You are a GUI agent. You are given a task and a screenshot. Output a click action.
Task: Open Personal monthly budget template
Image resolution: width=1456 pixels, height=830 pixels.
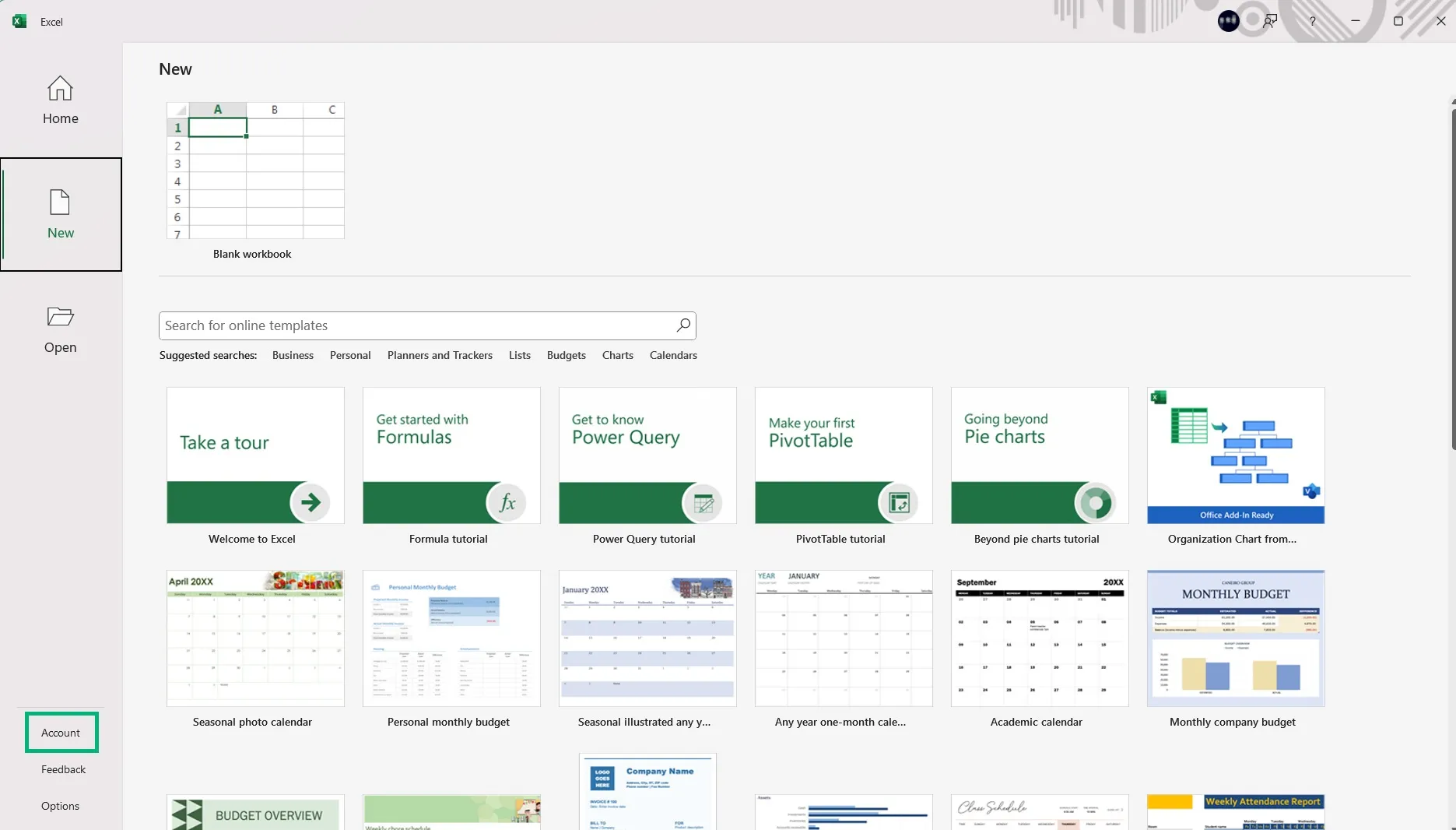451,638
